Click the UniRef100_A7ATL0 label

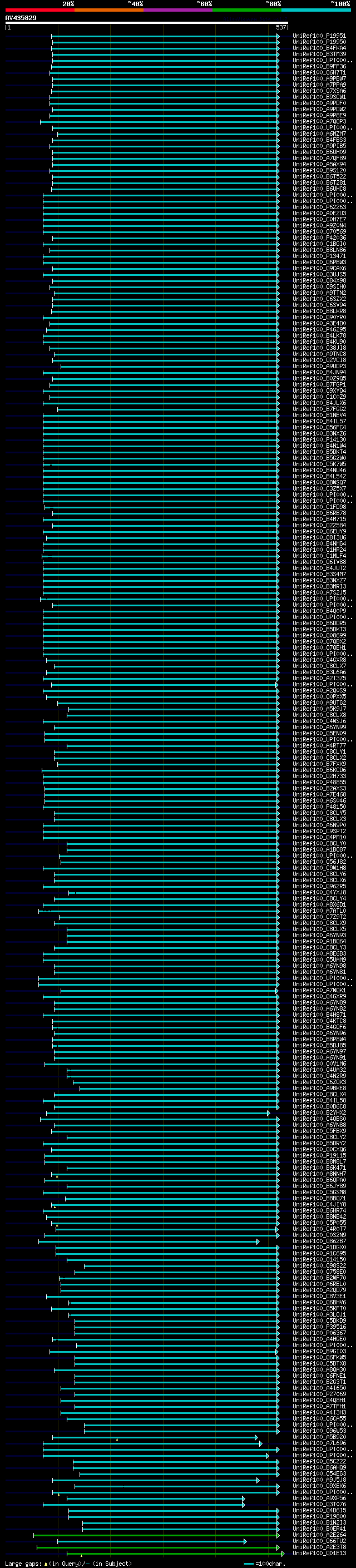(319, 911)
